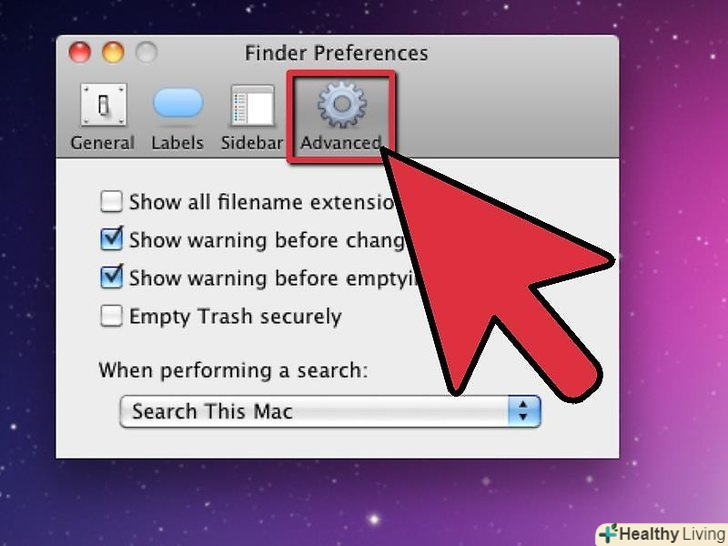Screen dimensions: 728x546
Task: Enable Show all filename extensions checkbox
Action: click(x=111, y=202)
